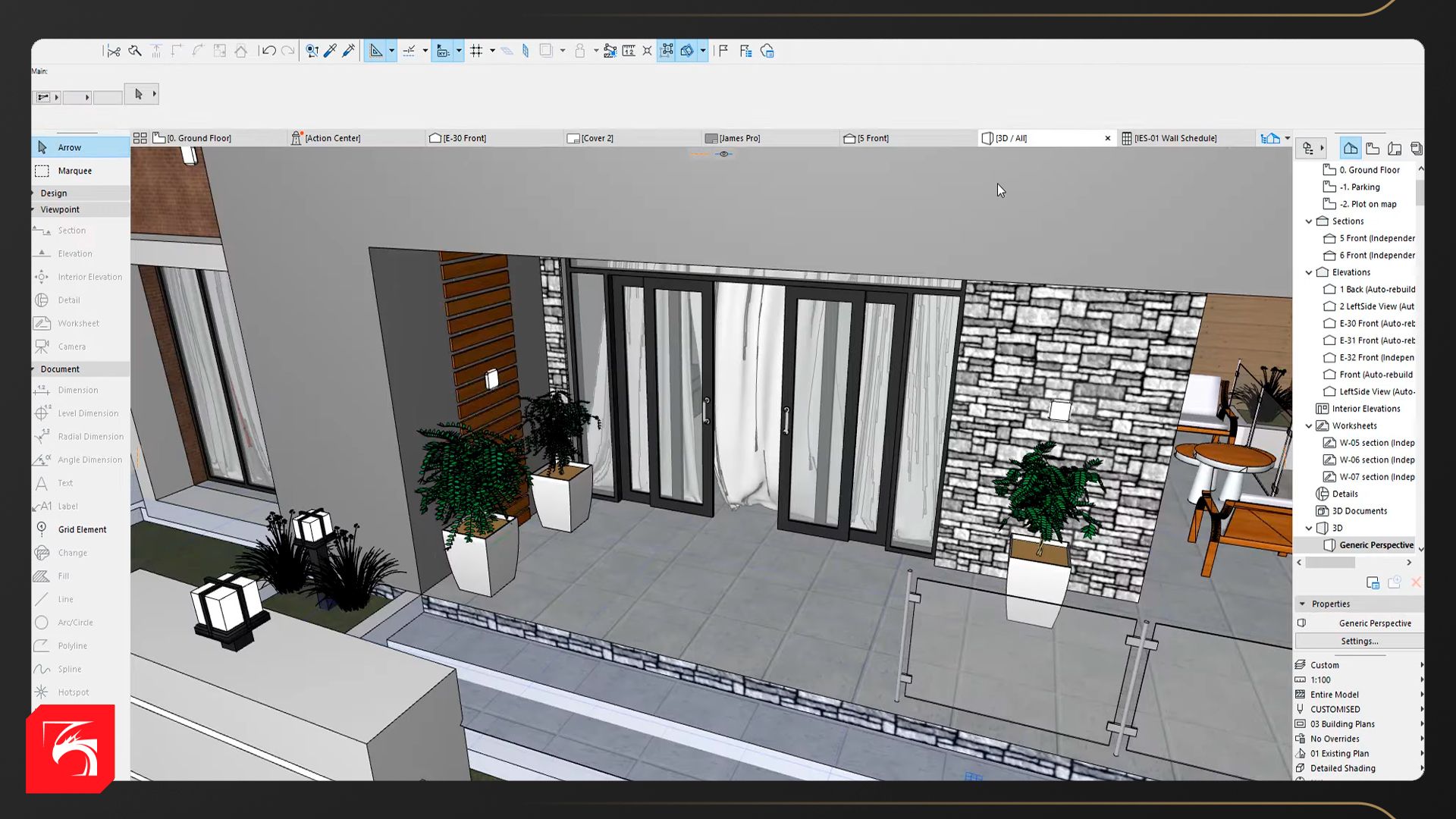Toggle the Grid Snap hash icon
Viewport: 1456px width, 819px height.
(476, 51)
